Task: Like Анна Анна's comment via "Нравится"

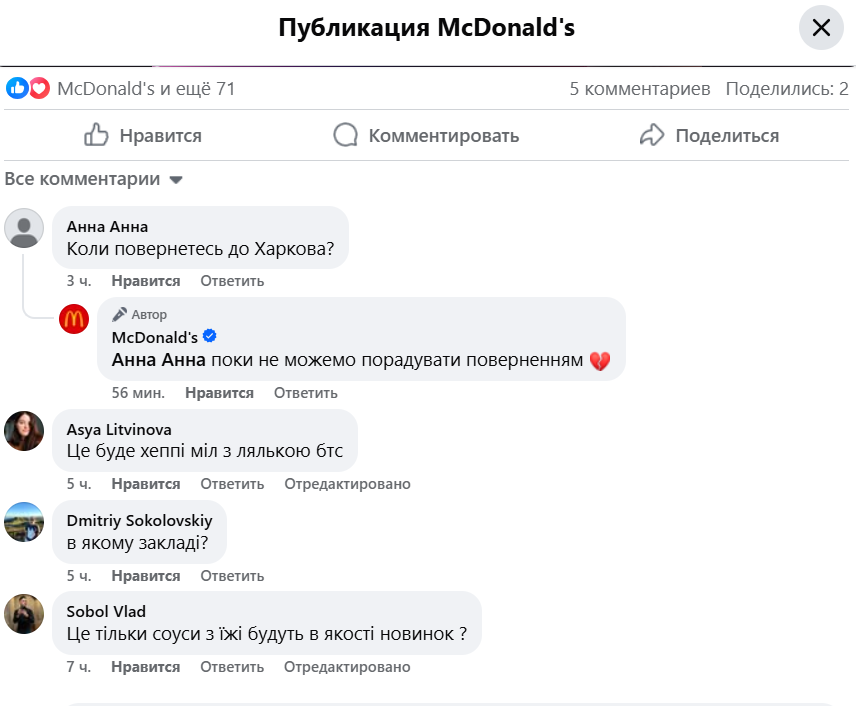Action: 146,281
